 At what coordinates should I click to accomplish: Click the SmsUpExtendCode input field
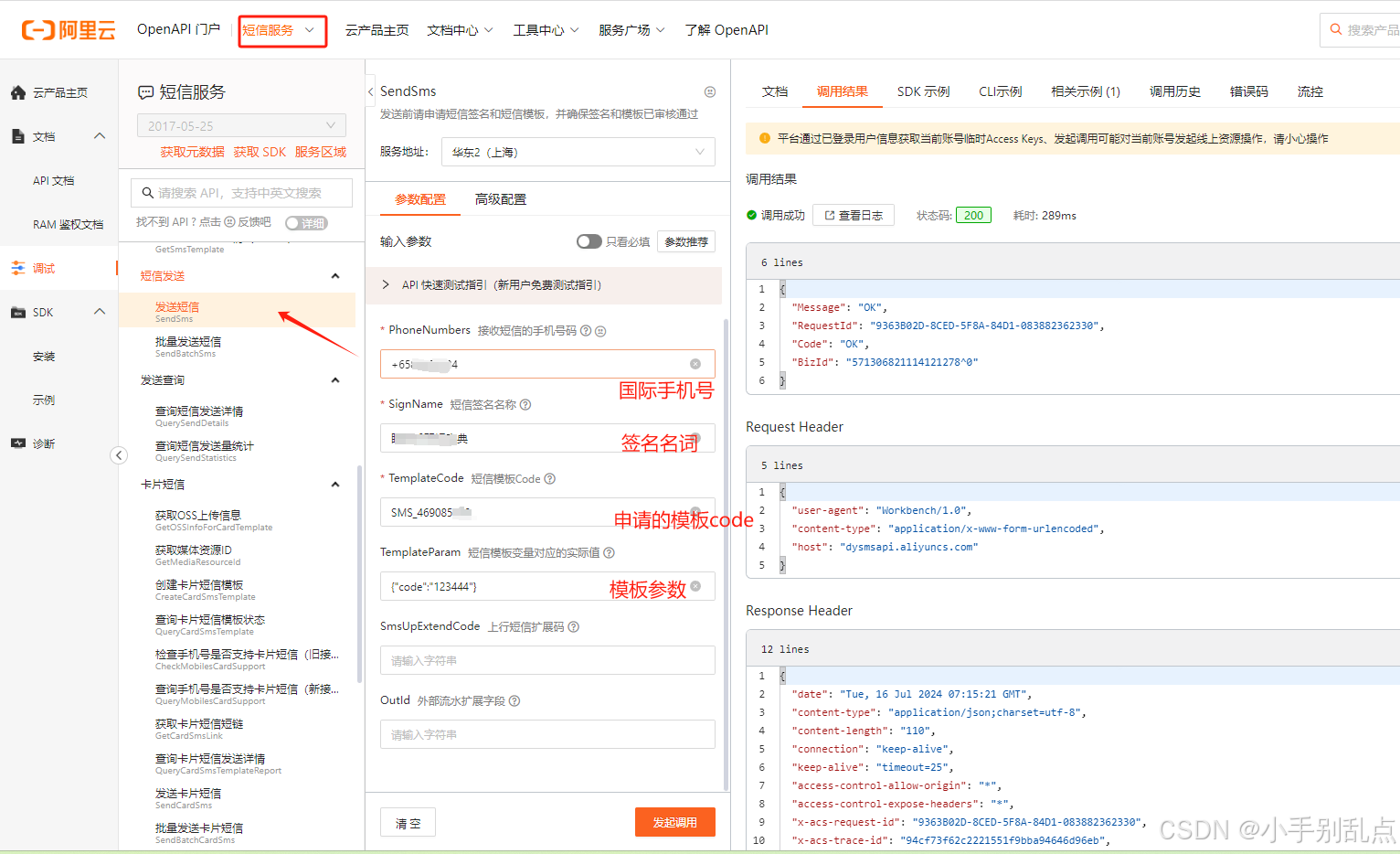(547, 660)
